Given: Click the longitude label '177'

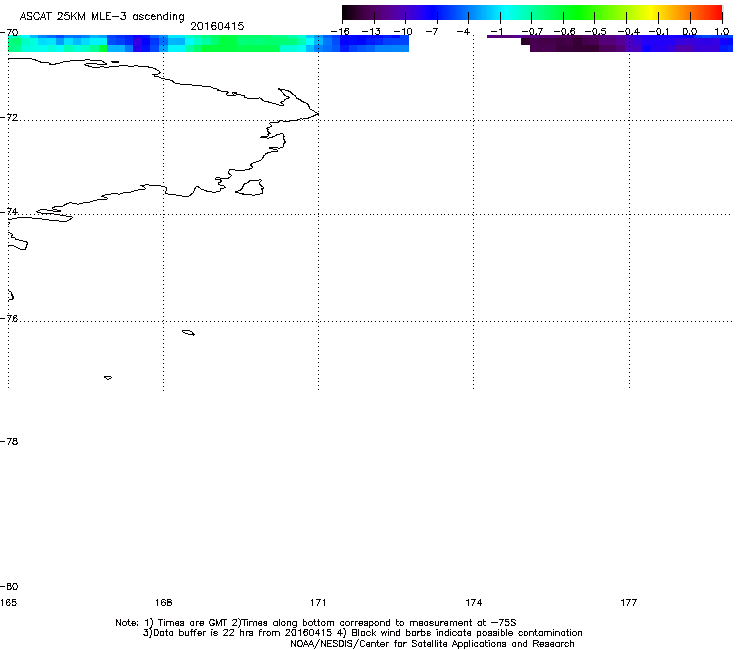Looking at the screenshot, I should coord(629,603).
